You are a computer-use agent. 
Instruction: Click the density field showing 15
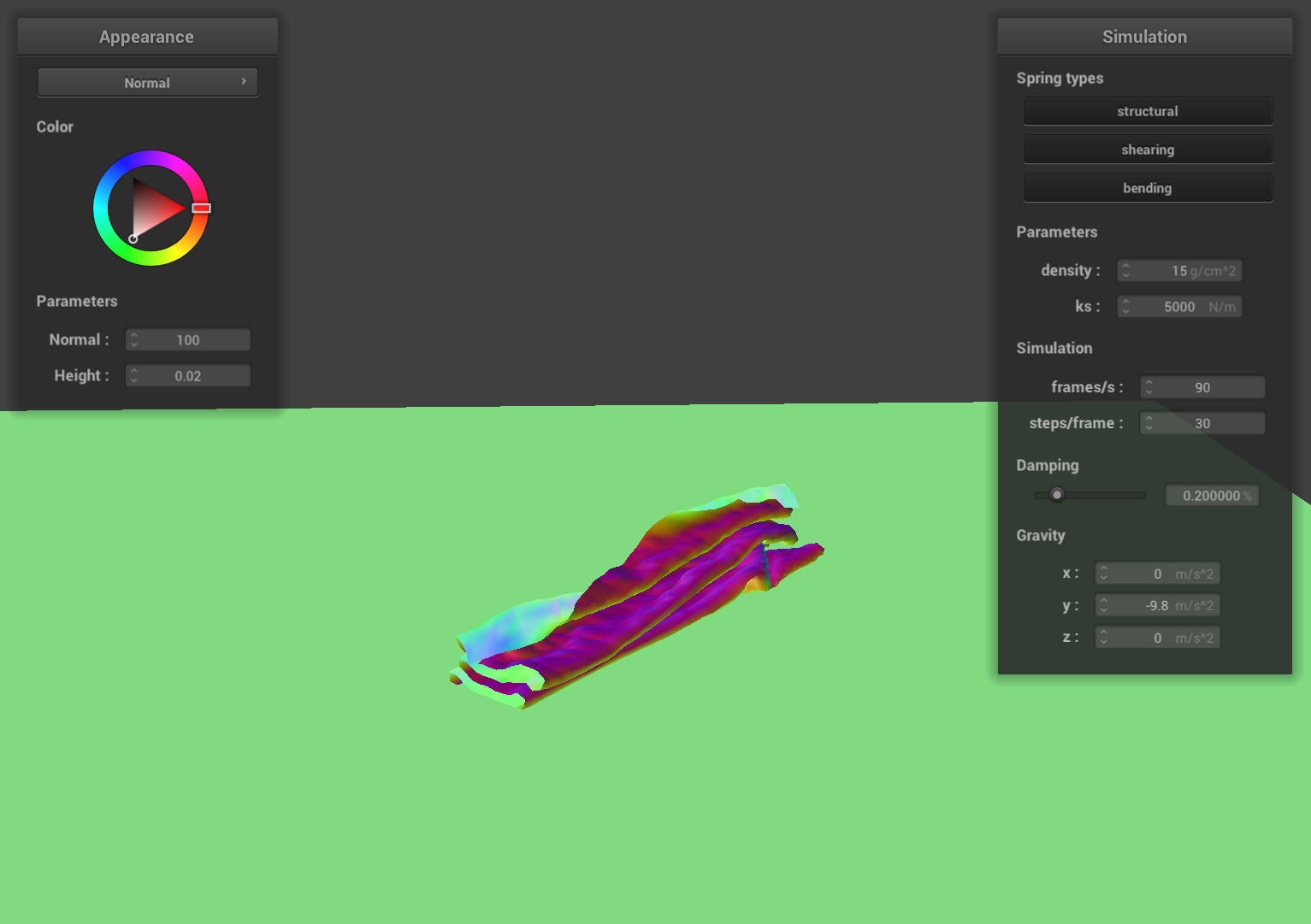(x=1179, y=271)
